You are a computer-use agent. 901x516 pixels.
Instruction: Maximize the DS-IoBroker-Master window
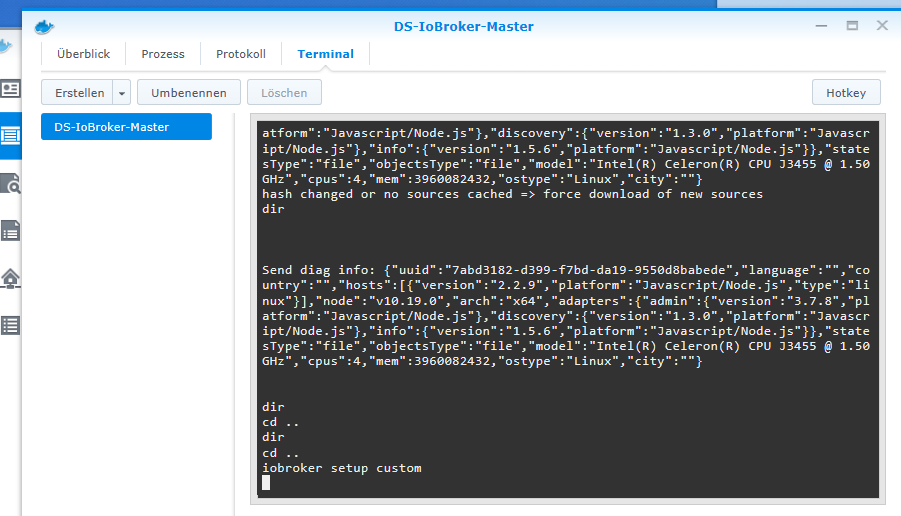tap(852, 26)
